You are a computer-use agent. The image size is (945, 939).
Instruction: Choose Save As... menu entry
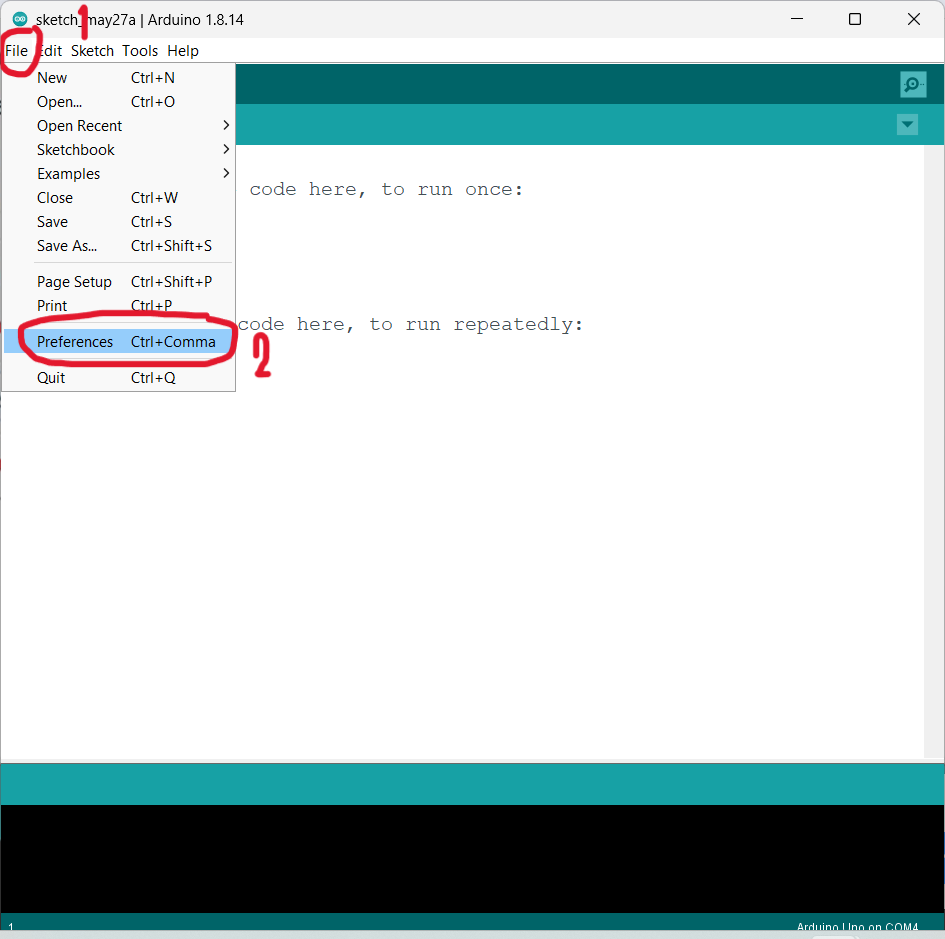(118, 246)
